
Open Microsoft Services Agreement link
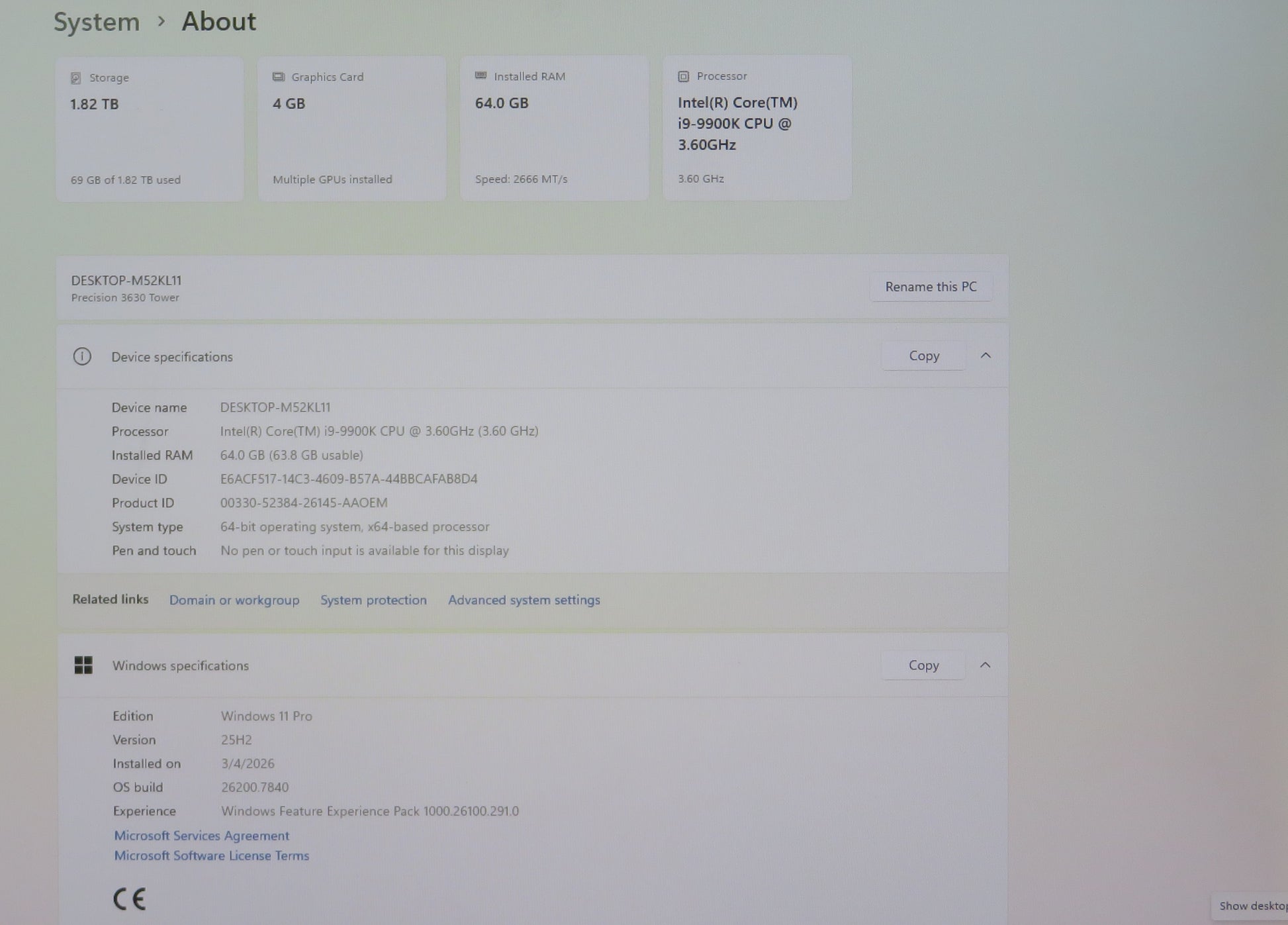click(201, 836)
